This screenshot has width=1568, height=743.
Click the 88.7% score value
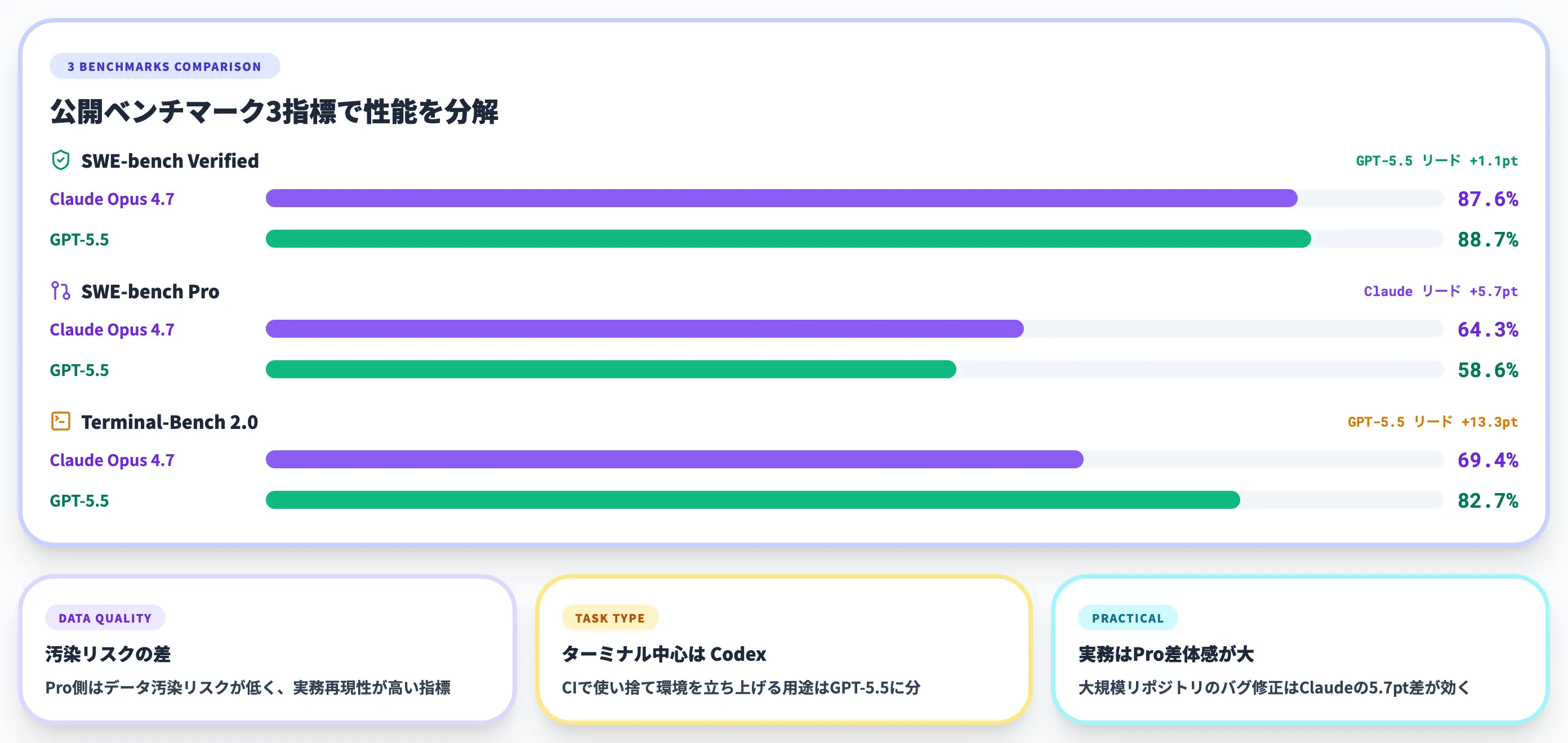coord(1487,239)
